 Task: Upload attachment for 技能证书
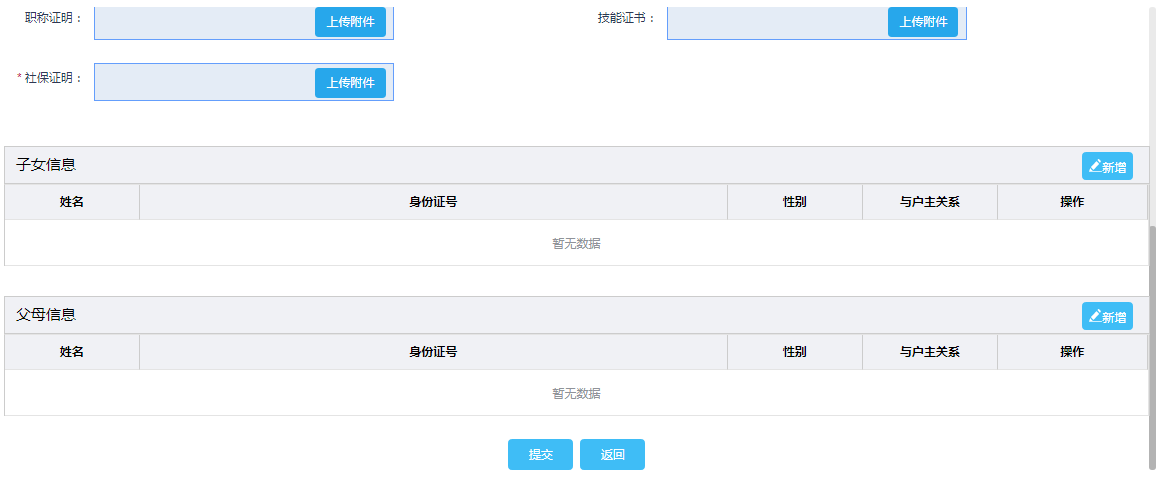tap(922, 22)
